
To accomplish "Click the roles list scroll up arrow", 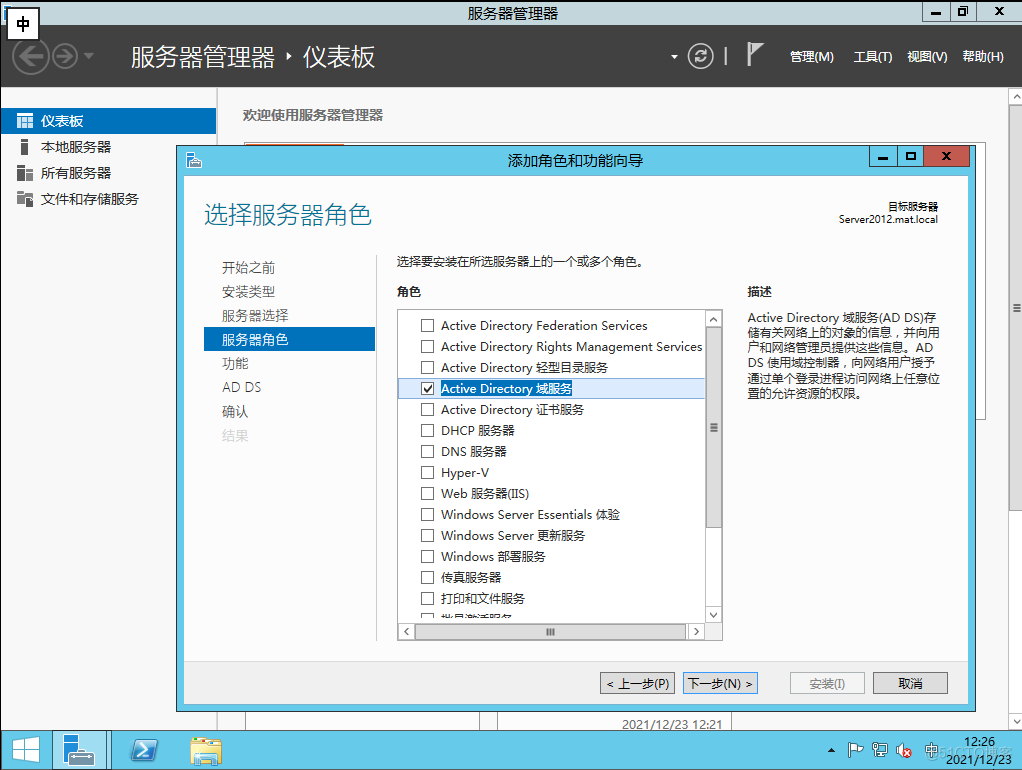I will point(714,319).
